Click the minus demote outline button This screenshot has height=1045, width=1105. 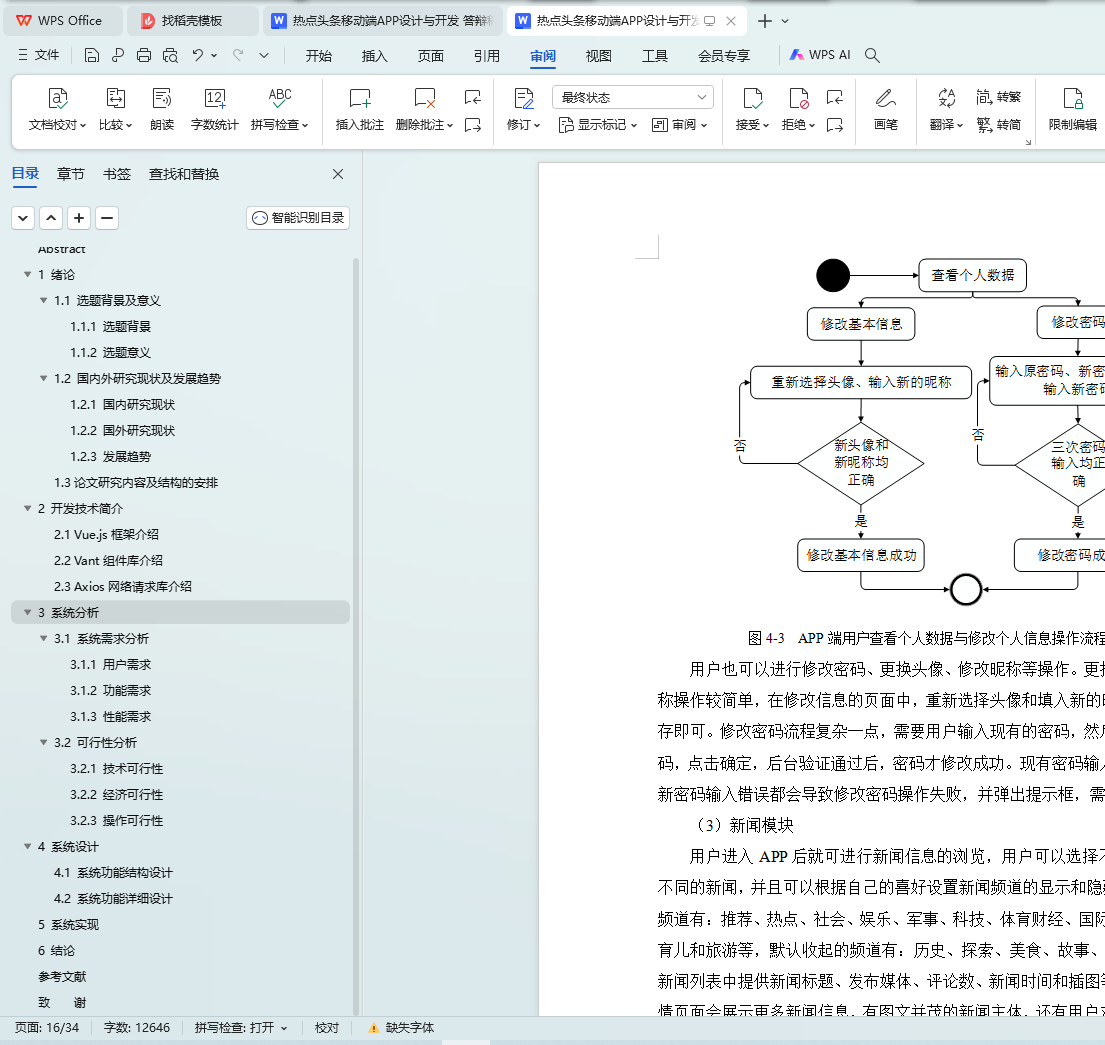(107, 218)
